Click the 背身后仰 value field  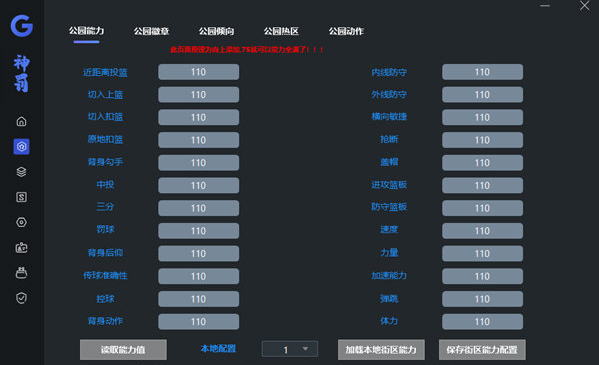click(x=199, y=253)
